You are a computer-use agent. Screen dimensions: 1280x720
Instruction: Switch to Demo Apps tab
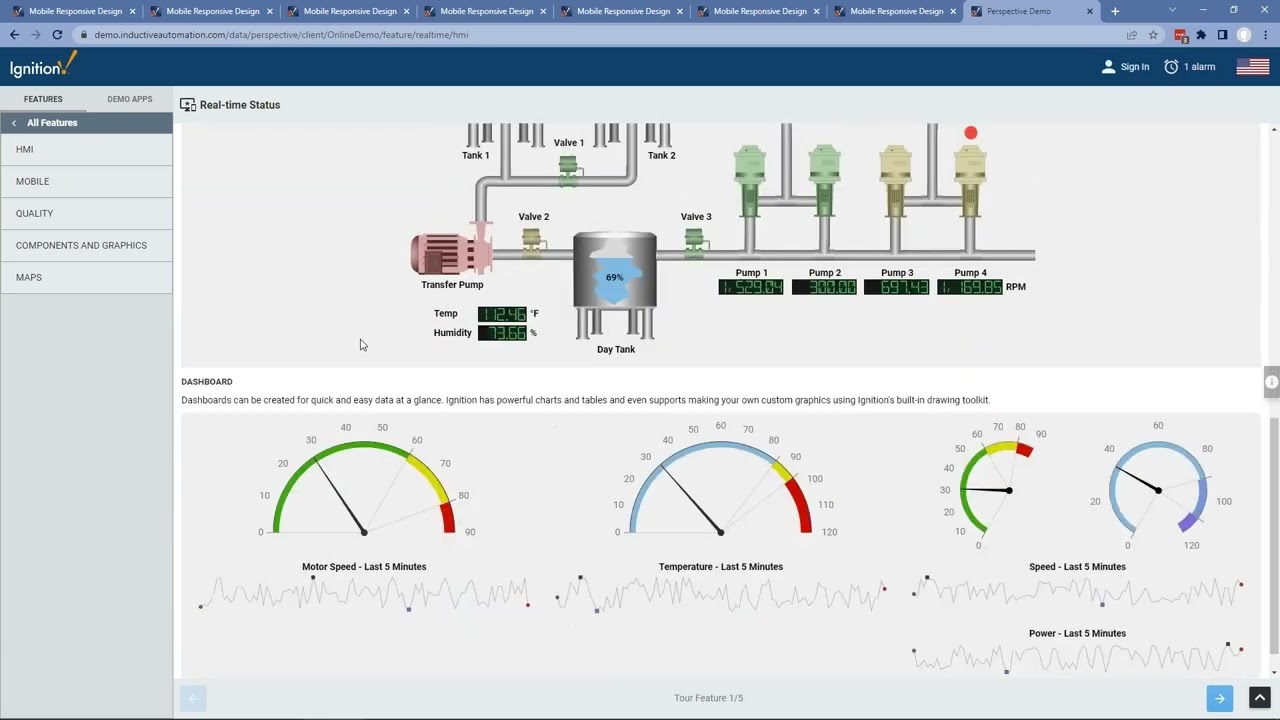coord(130,99)
